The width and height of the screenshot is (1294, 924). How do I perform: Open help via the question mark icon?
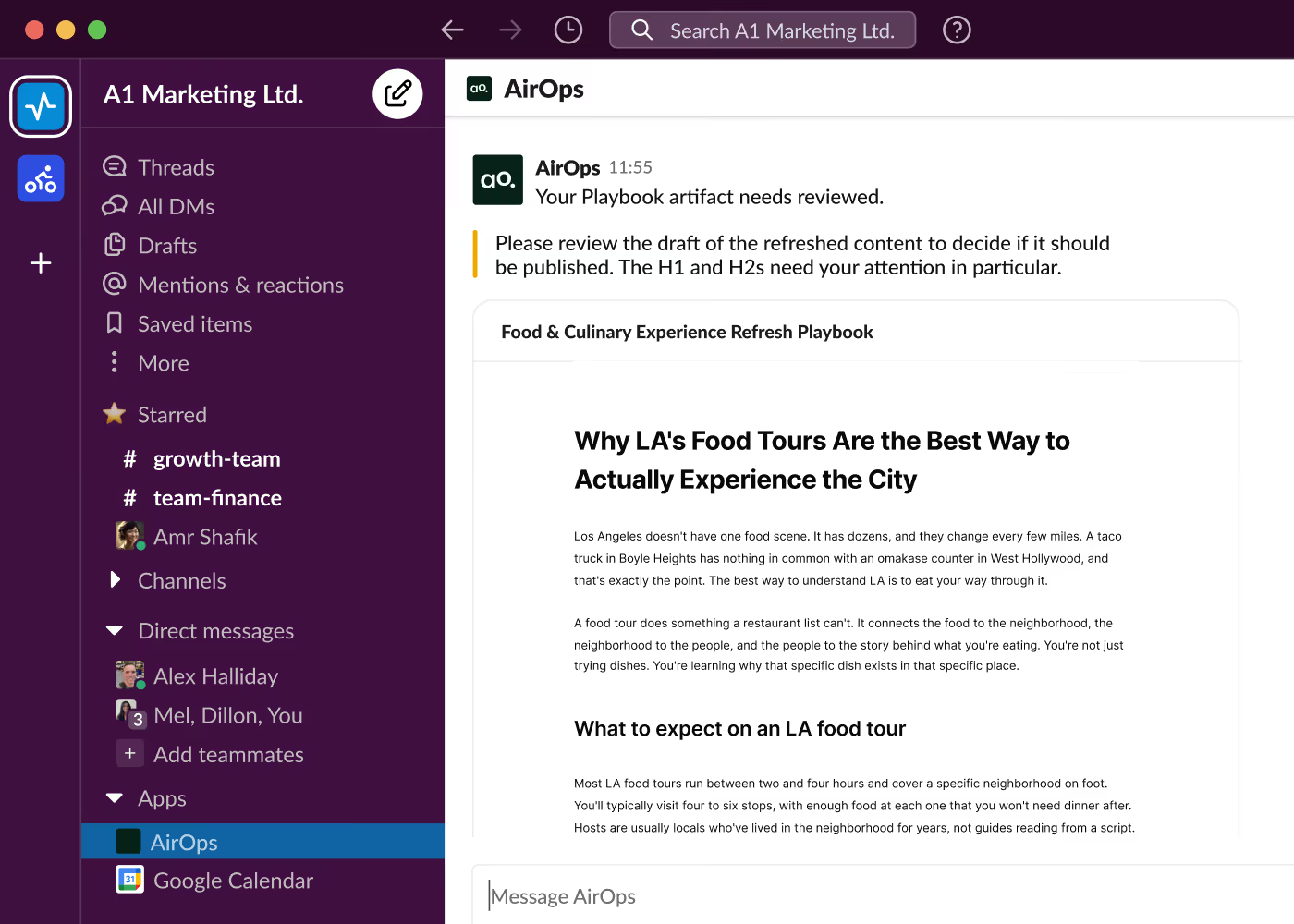tap(957, 30)
